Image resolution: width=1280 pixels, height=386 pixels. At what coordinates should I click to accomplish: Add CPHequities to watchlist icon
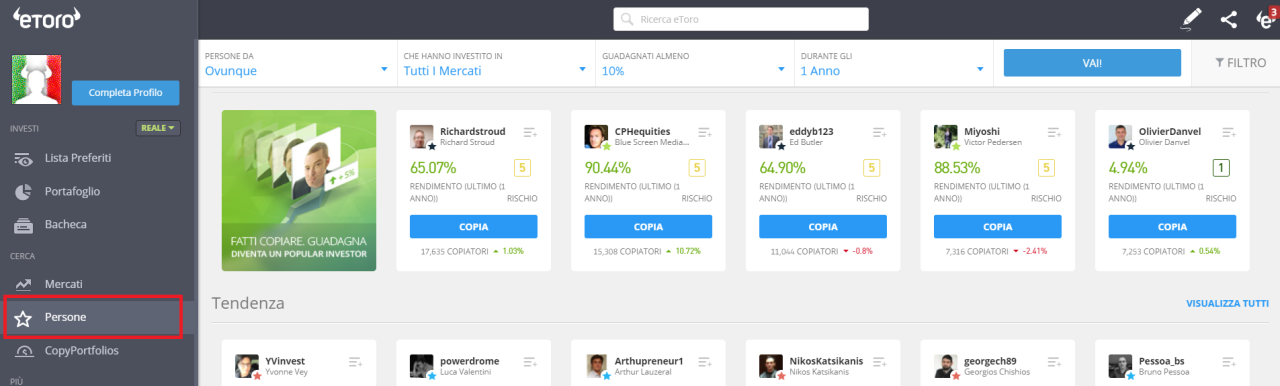tap(705, 132)
